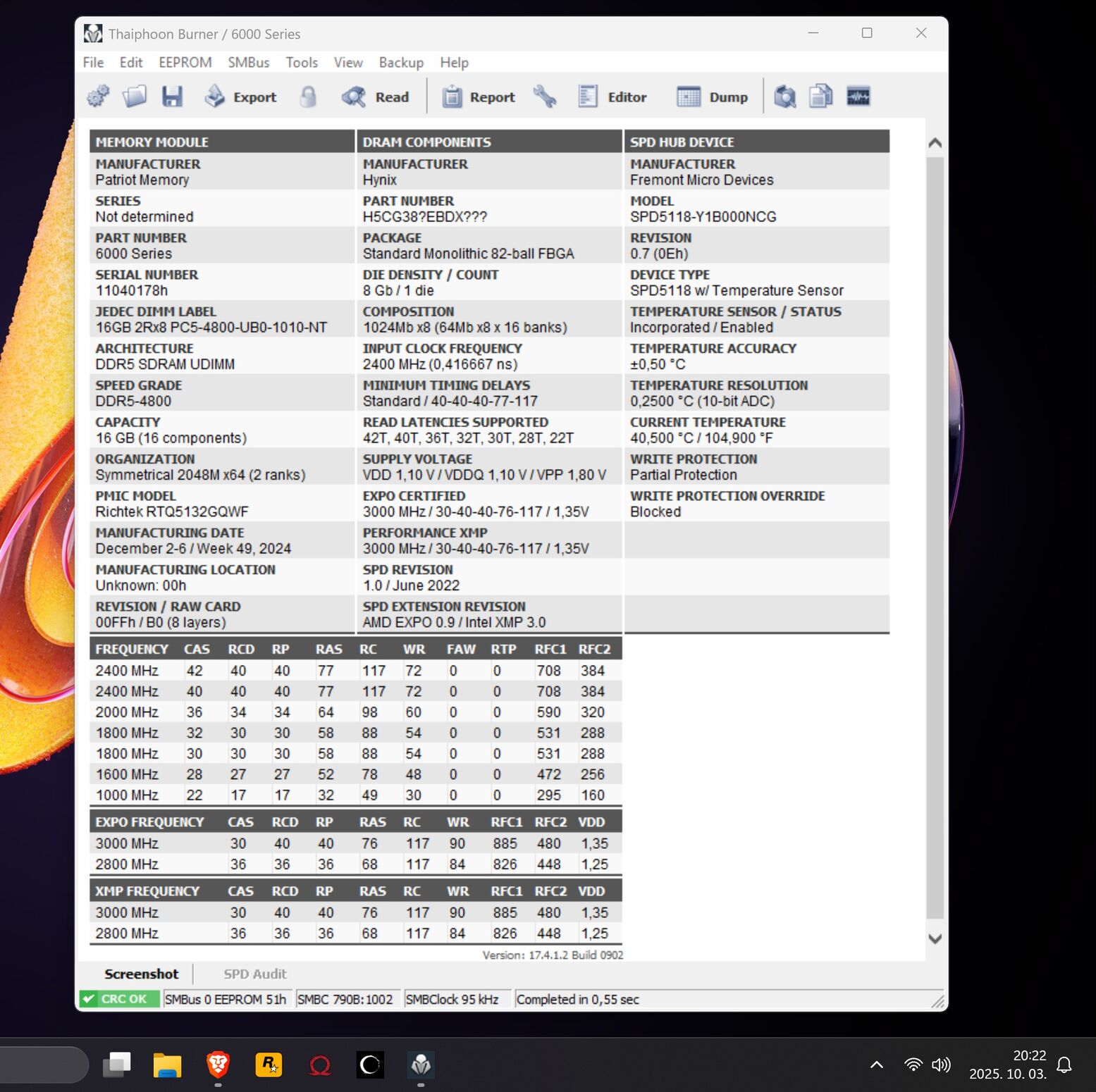This screenshot has height=1092, width=1096.
Task: Click the CRC OK status indicator
Action: [x=119, y=999]
